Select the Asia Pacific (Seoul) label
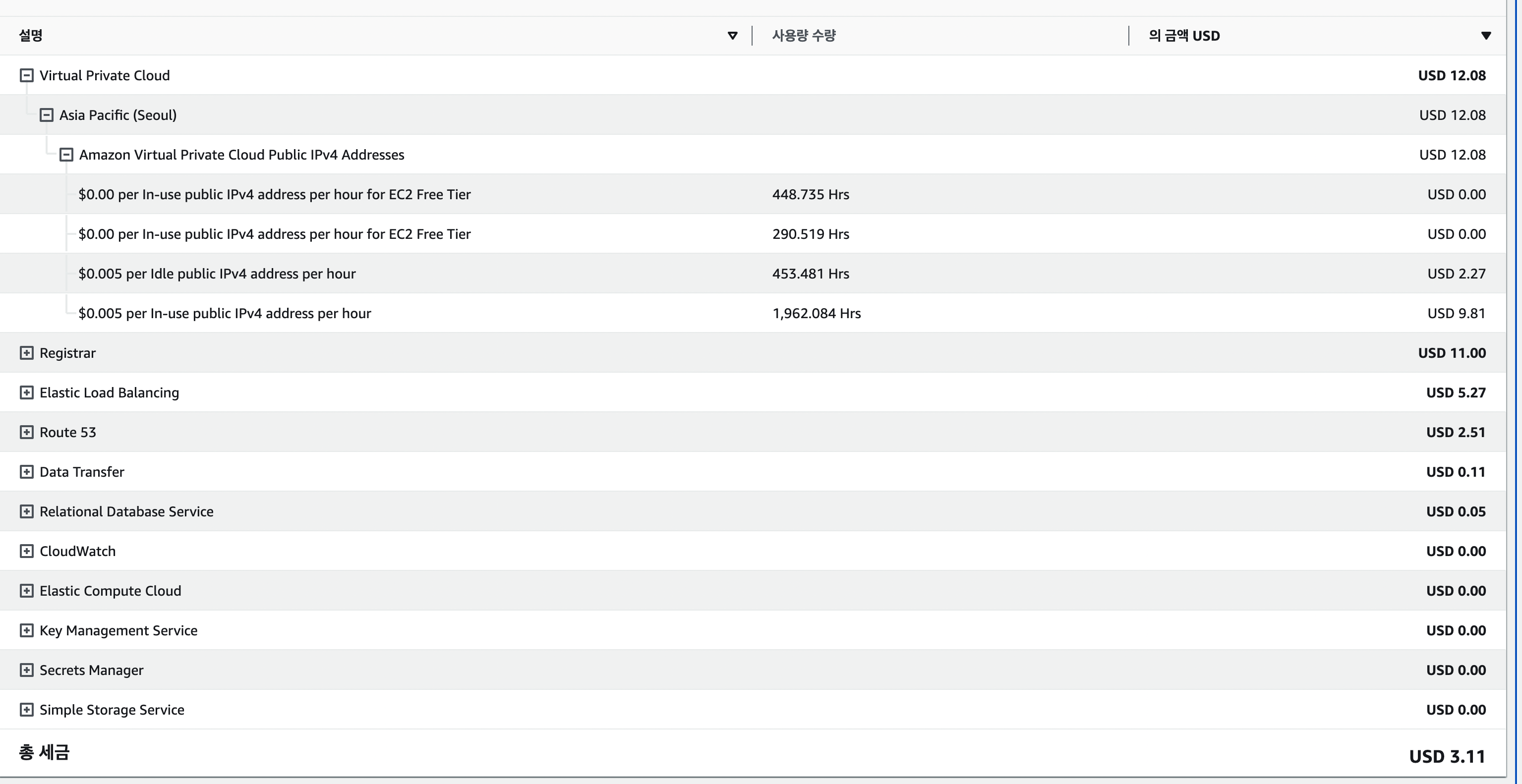1522x784 pixels. [118, 114]
